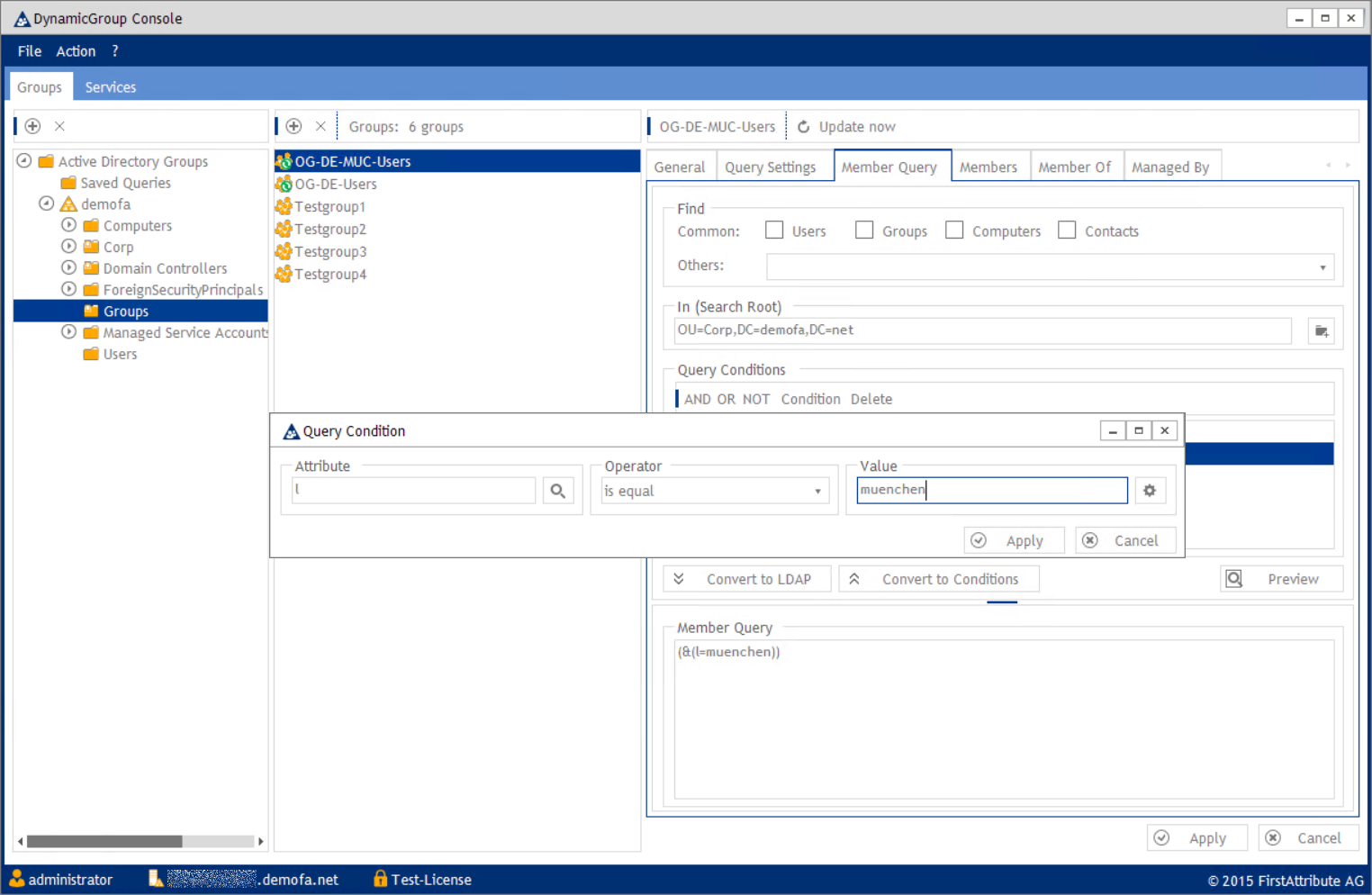Viewport: 1372px width, 895px height.
Task: Click the add group icon beside Groups count
Action: tap(293, 126)
